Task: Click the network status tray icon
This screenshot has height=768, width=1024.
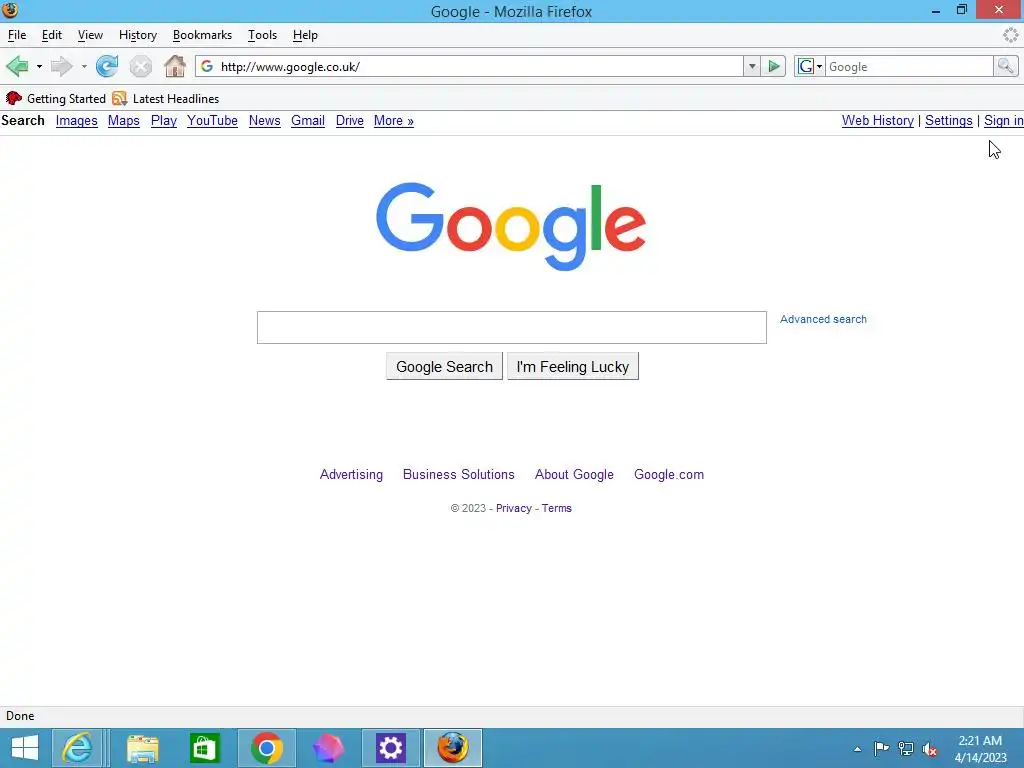Action: [x=906, y=748]
